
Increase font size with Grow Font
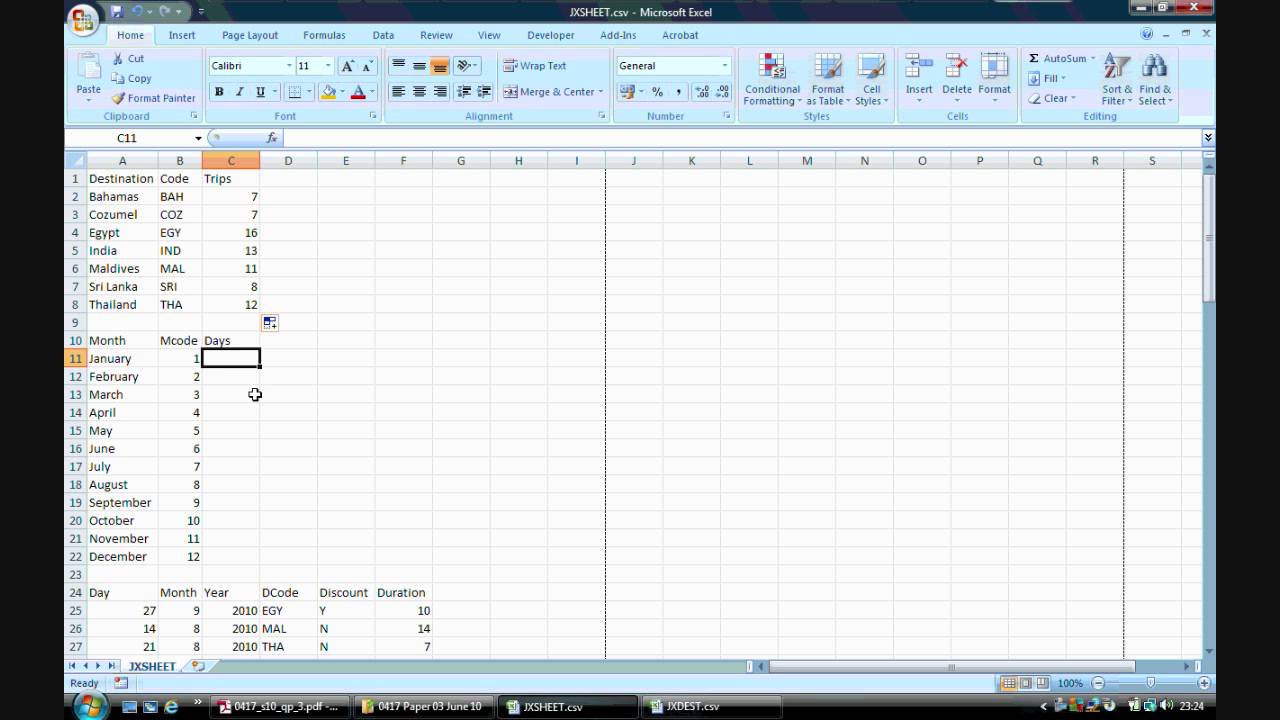(347, 66)
